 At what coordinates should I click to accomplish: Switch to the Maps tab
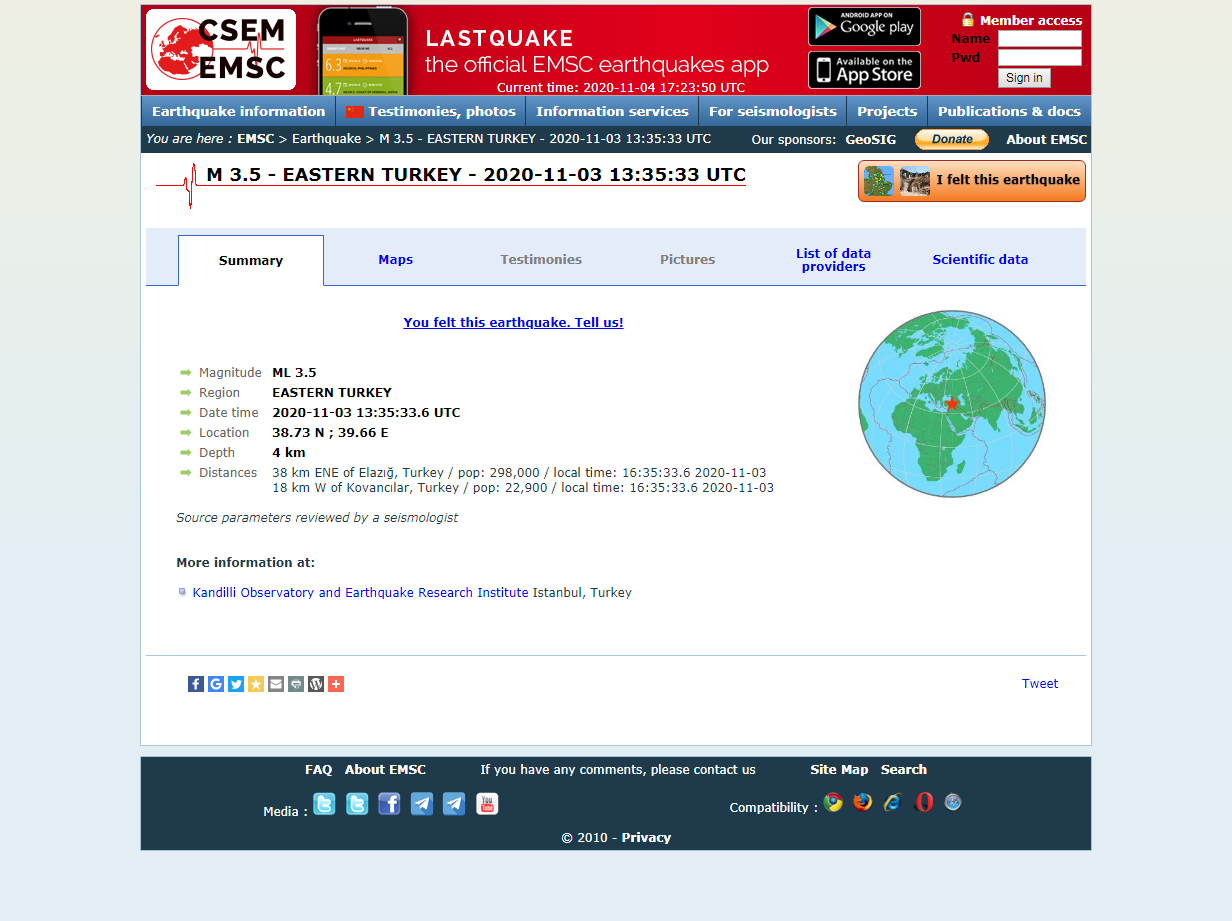click(395, 260)
